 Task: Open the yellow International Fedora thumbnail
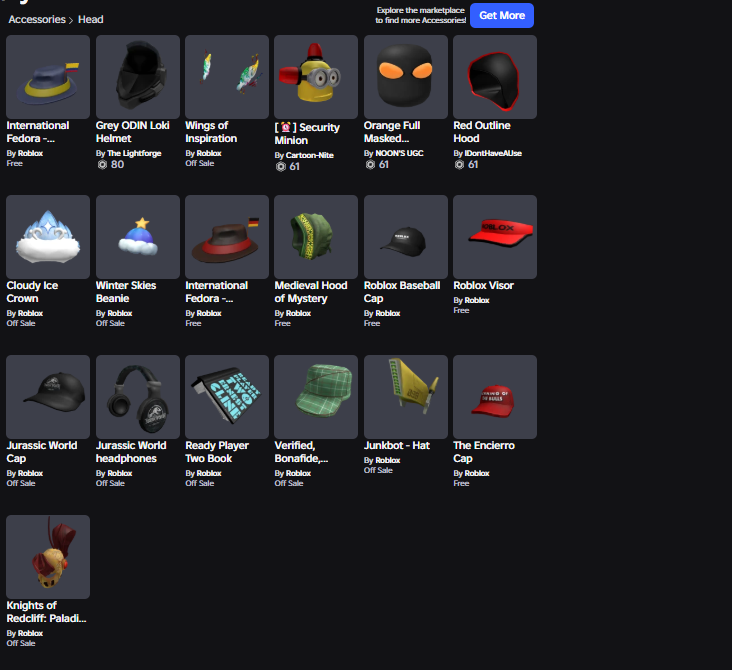pos(48,77)
